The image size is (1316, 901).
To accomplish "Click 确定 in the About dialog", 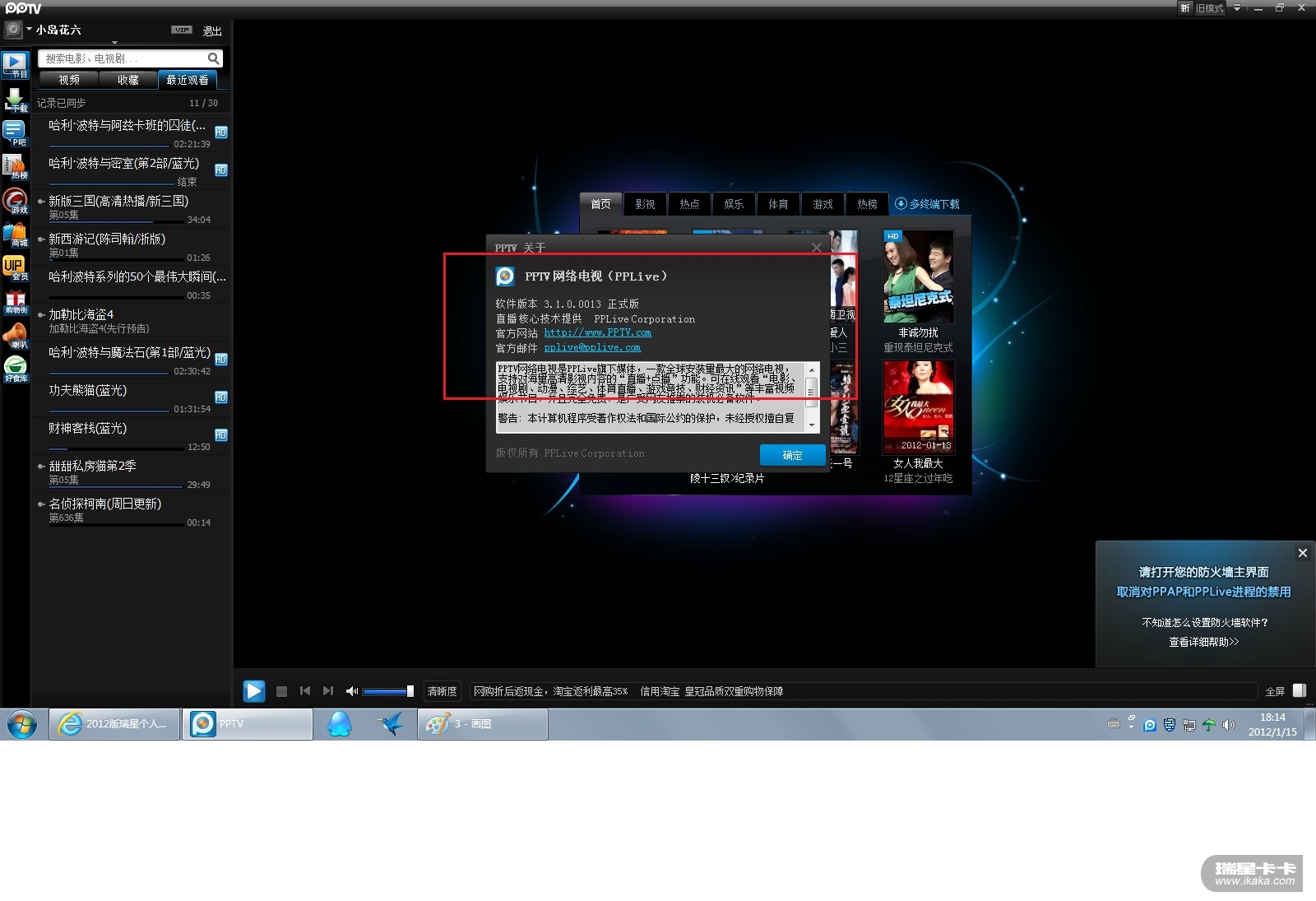I will (792, 455).
